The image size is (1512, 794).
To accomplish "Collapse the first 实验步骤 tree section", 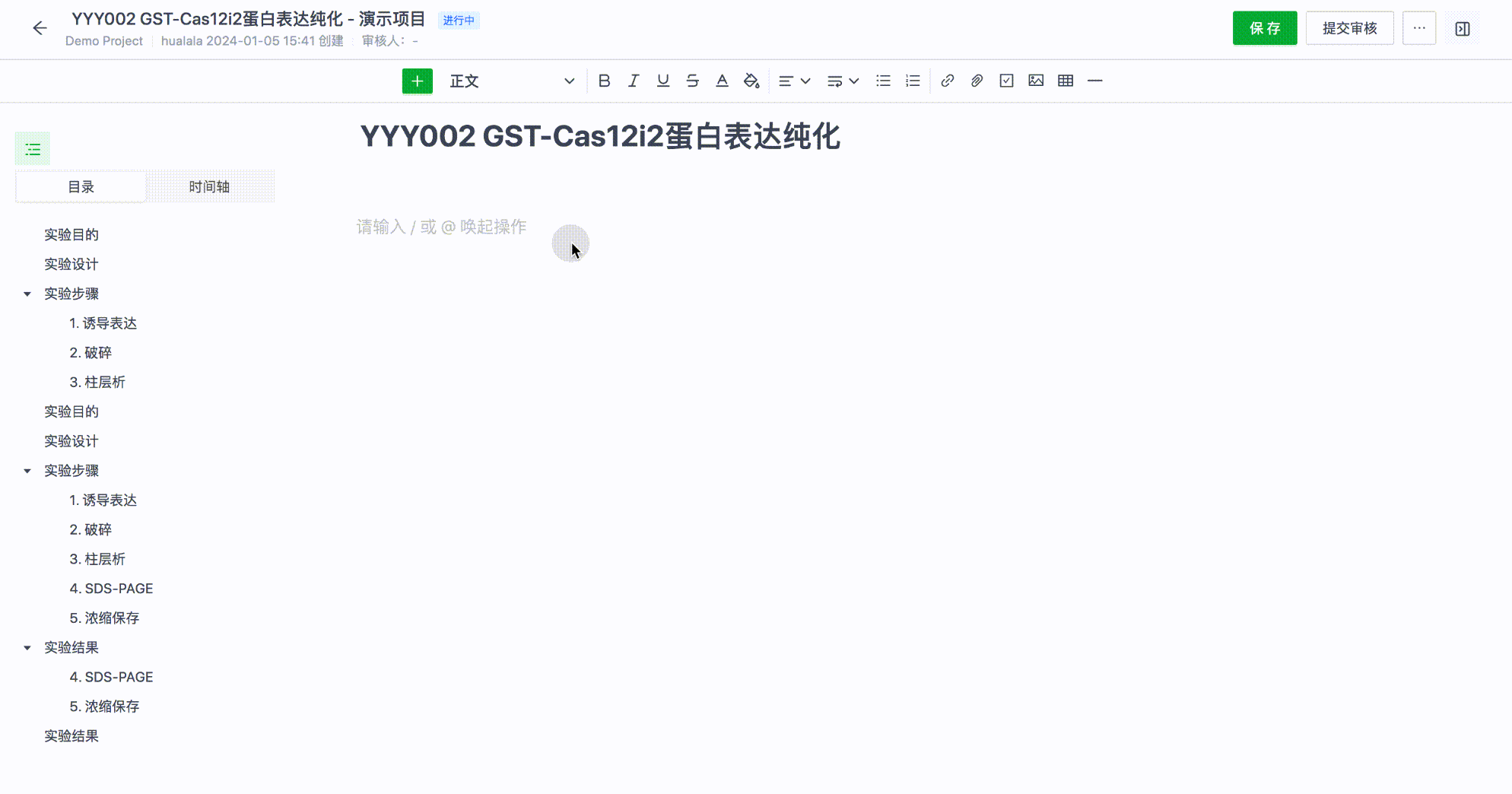I will click(27, 294).
